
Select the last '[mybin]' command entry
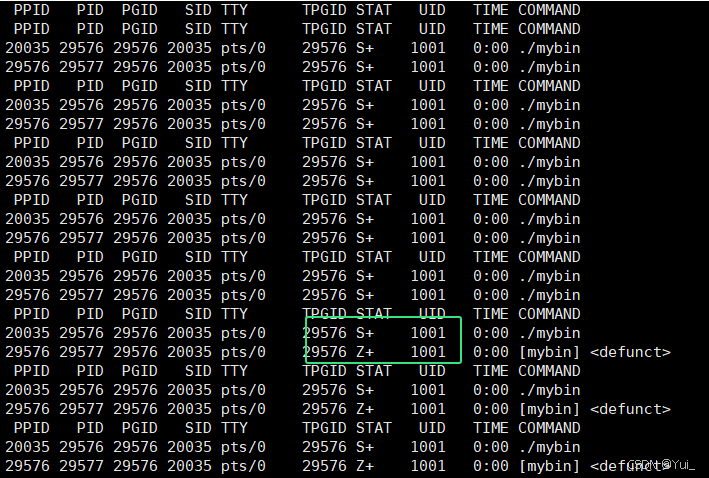pos(549,466)
